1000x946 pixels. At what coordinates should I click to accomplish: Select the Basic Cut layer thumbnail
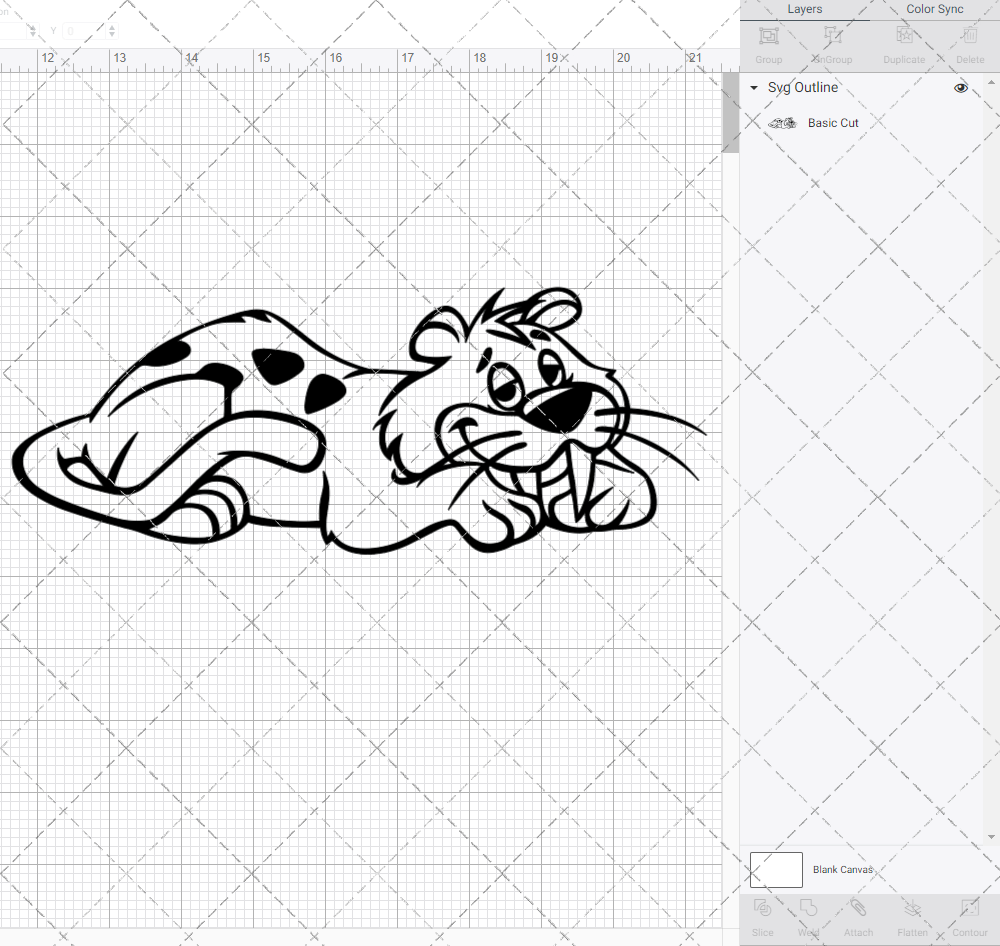pyautogui.click(x=782, y=123)
